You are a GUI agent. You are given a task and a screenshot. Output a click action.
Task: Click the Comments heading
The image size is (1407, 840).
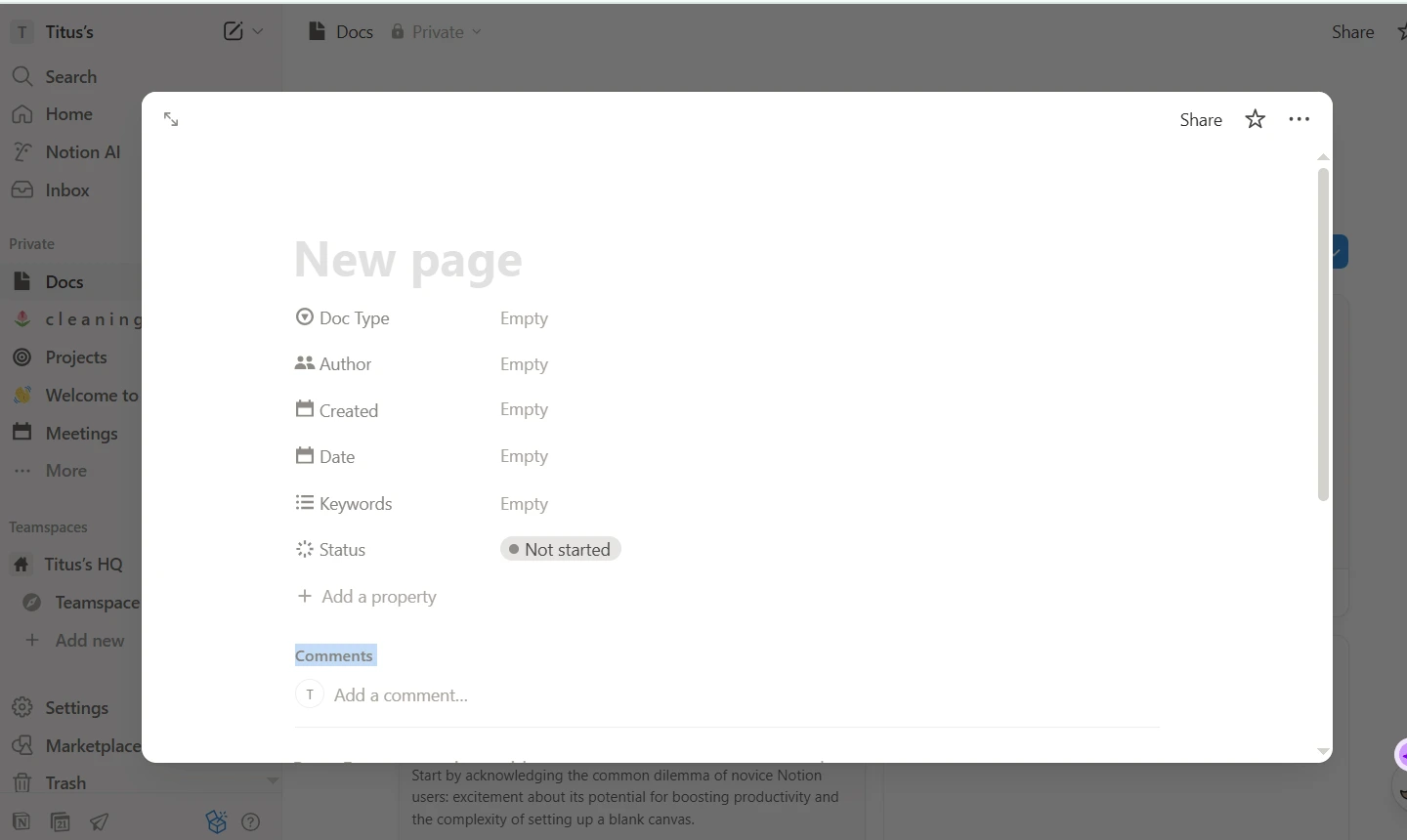334,655
